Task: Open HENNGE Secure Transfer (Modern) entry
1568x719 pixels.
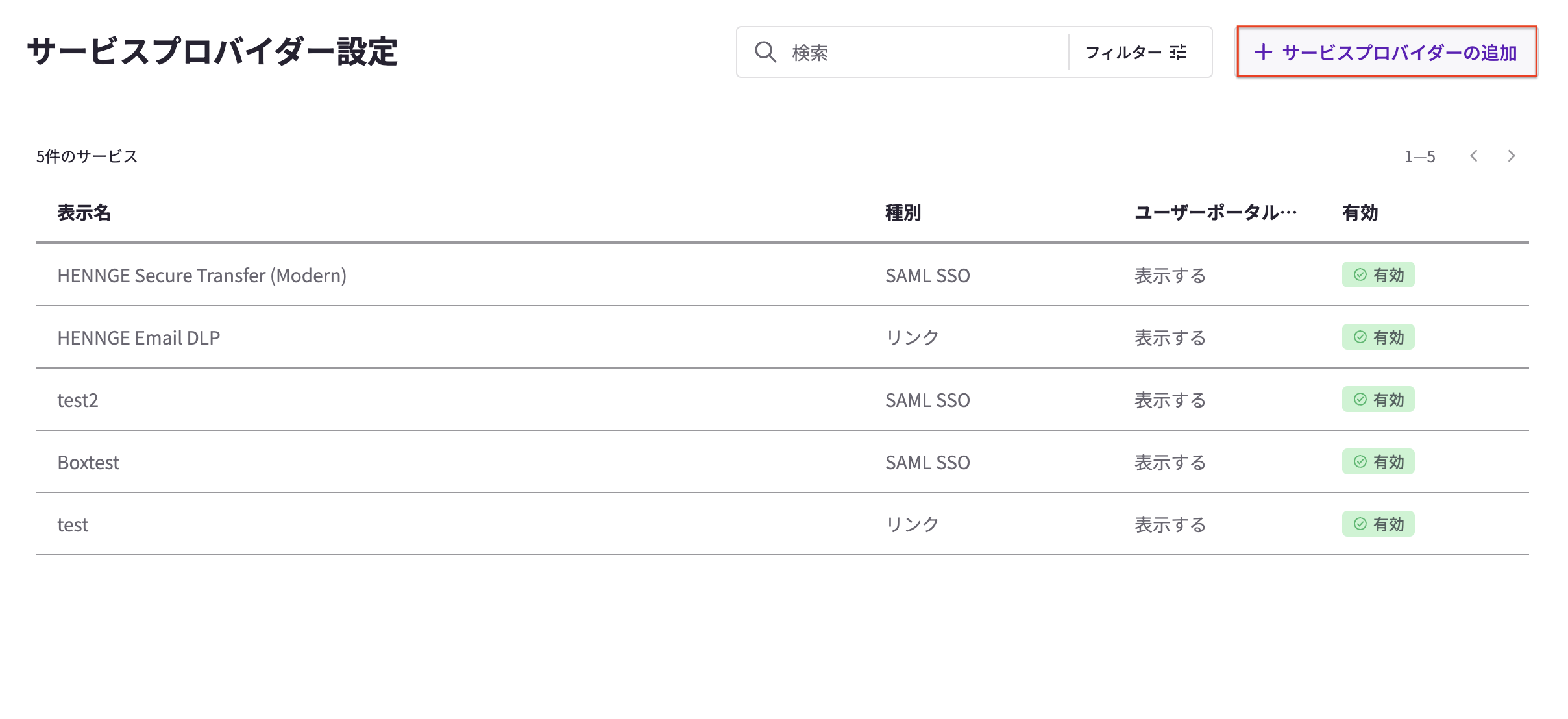Action: coord(202,275)
